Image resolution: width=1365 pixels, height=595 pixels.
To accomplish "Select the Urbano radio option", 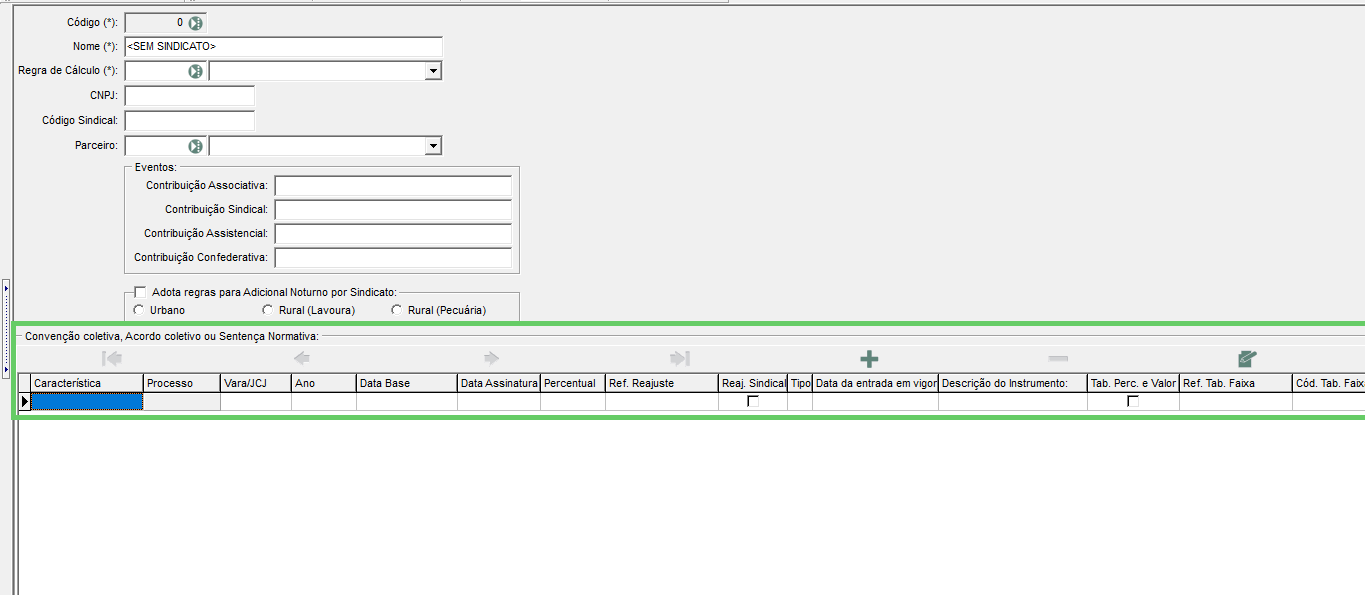I will tap(139, 310).
